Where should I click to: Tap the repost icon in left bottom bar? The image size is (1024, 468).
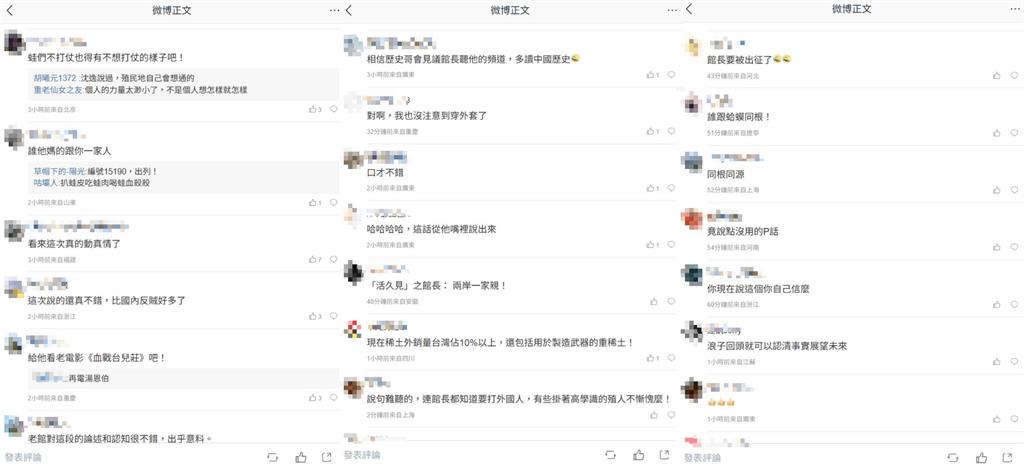click(272, 458)
